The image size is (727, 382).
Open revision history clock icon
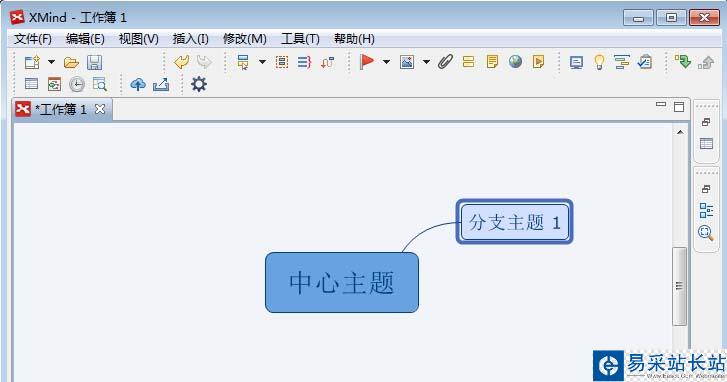[77, 84]
